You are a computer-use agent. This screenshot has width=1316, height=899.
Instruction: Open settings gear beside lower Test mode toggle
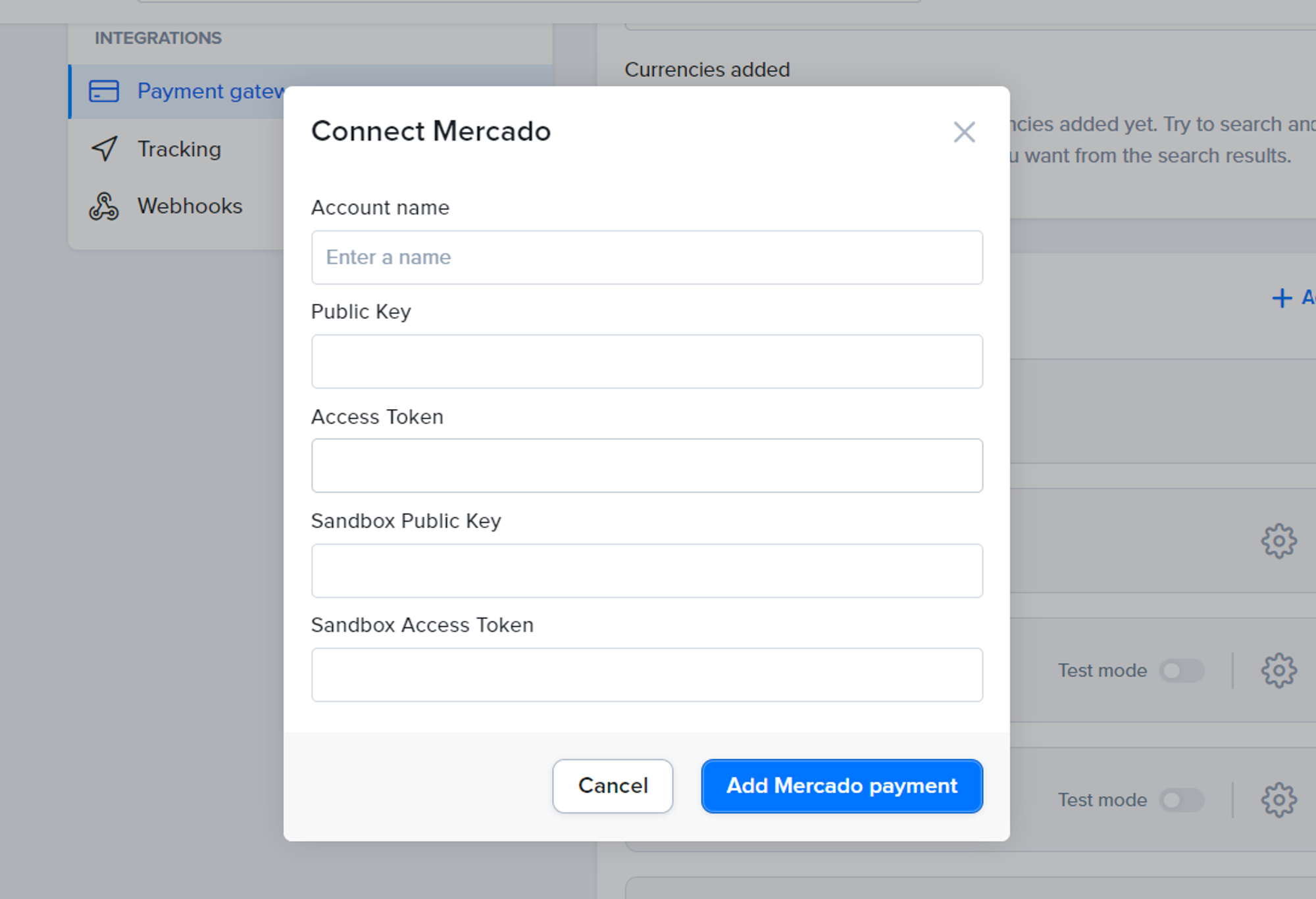click(x=1278, y=800)
